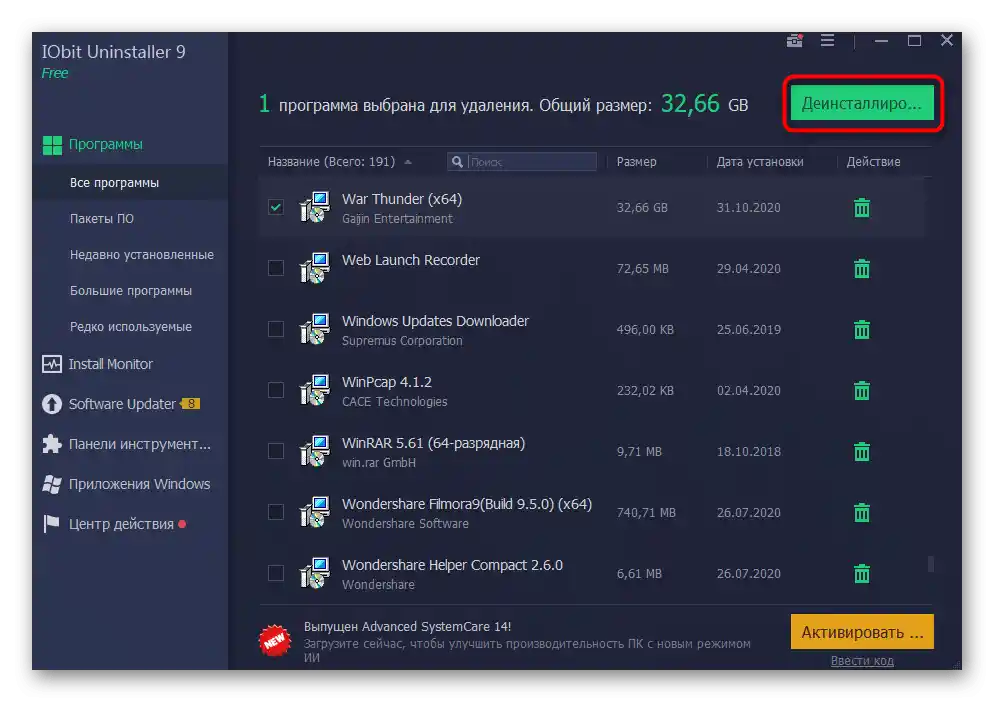Click the trash icon in WinPcap 4.1.2 row
The image size is (994, 702).
862,391
